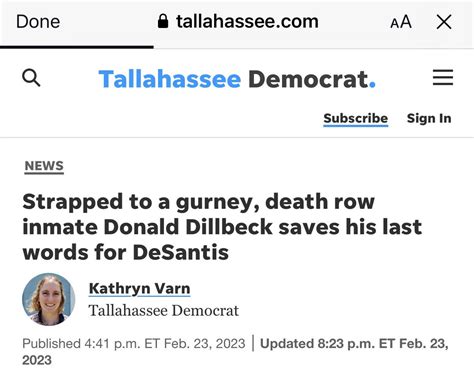Image resolution: width=474 pixels, height=383 pixels.
Task: Open the NEWS section link
Action: point(44,166)
